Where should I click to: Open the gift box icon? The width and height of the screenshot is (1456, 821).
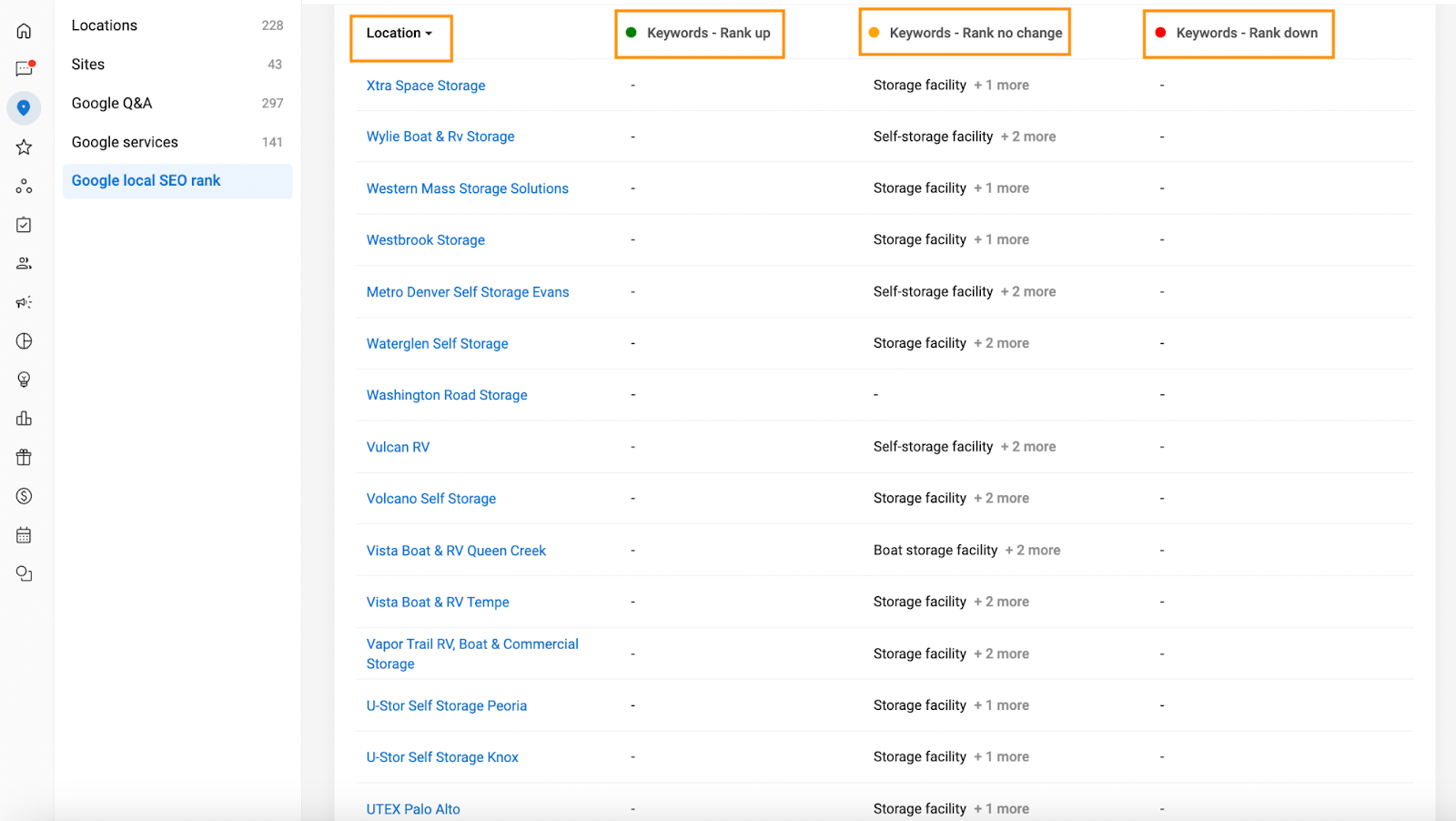tap(24, 457)
